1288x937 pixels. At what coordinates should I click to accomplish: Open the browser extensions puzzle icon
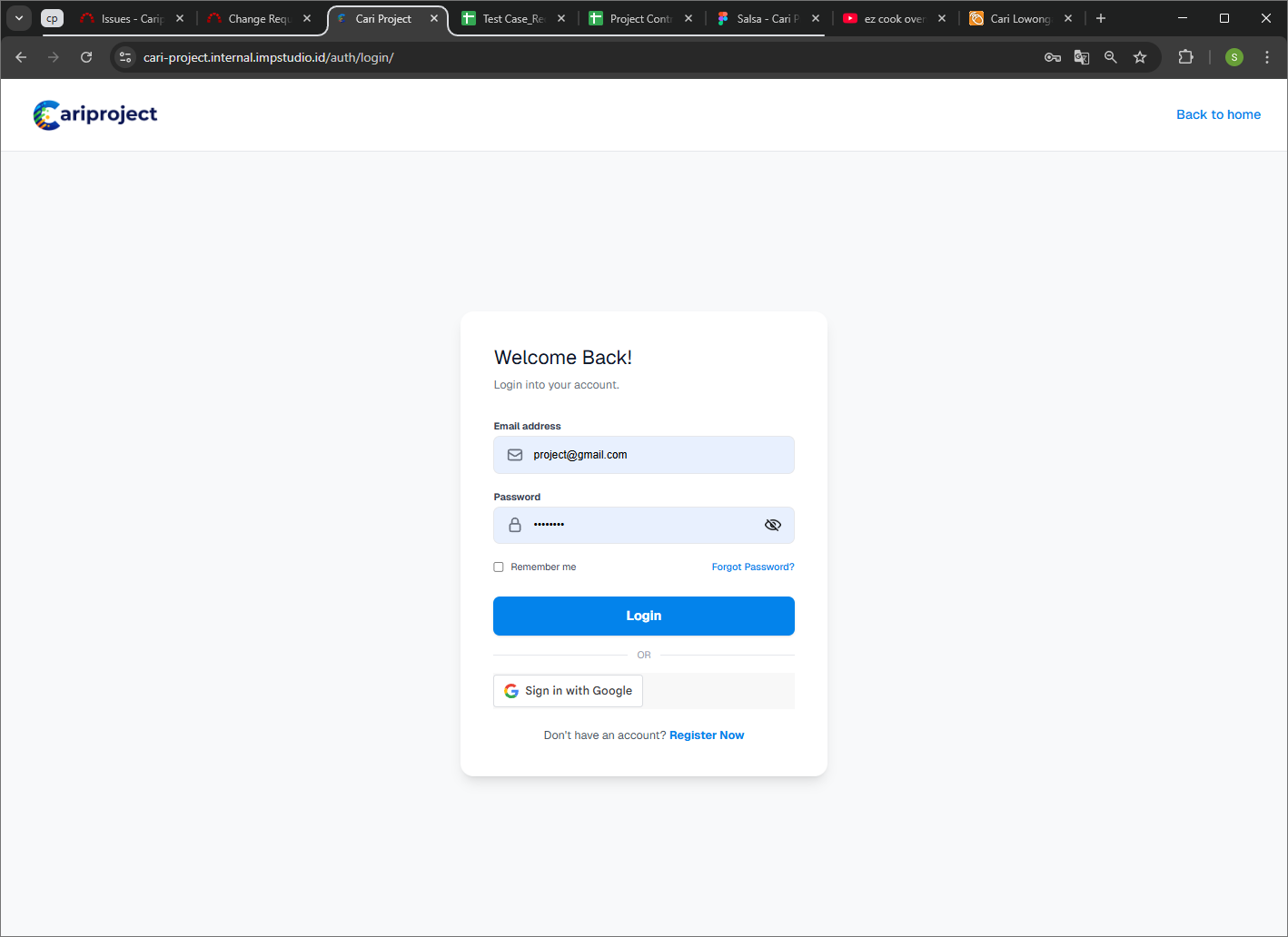[x=1185, y=57]
